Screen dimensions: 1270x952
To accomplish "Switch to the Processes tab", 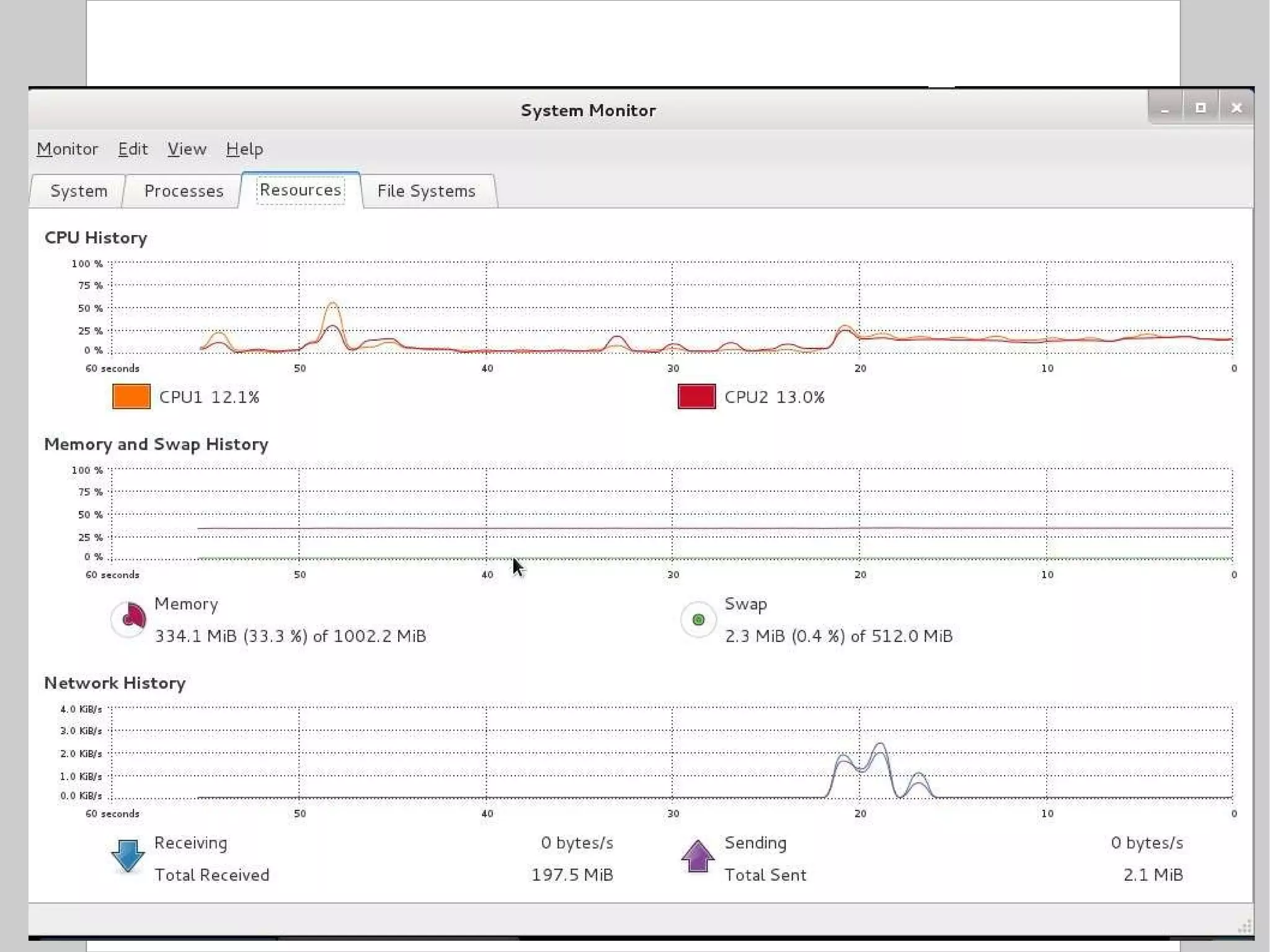I will coord(184,191).
